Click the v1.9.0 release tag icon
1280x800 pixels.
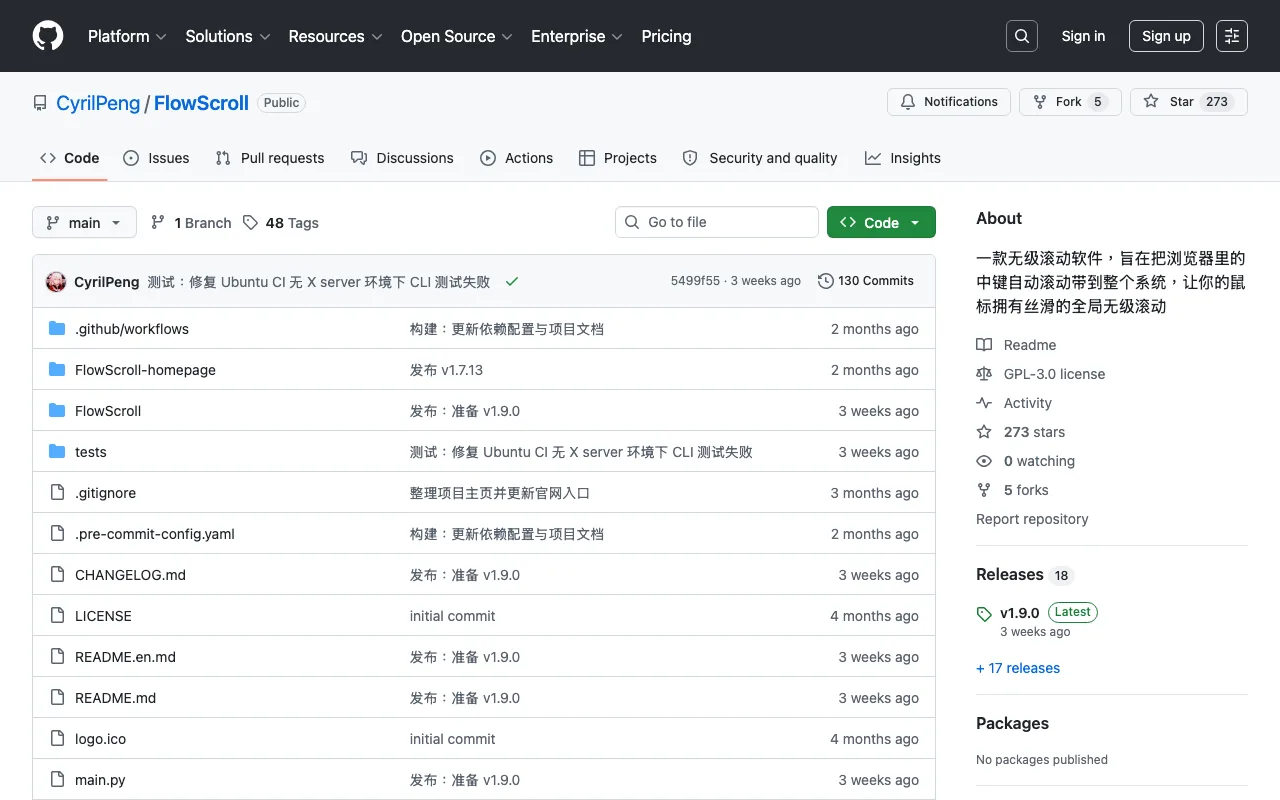984,614
